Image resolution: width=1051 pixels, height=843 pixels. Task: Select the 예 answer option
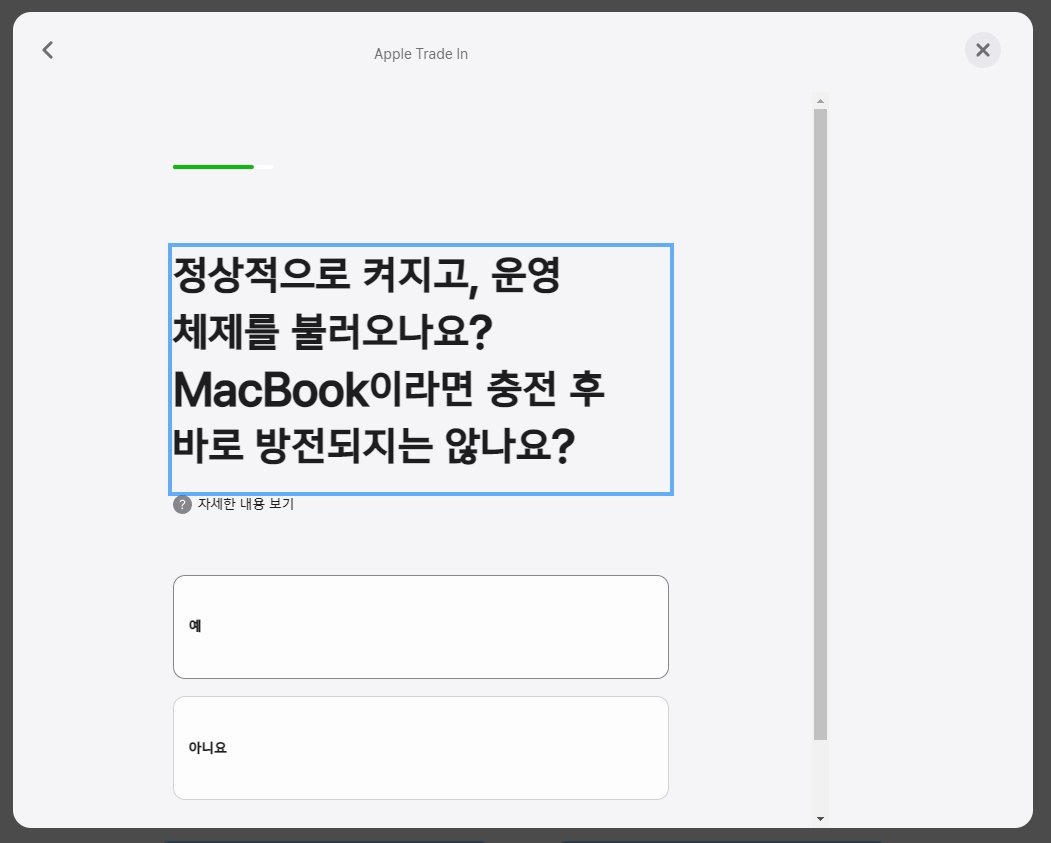click(421, 627)
